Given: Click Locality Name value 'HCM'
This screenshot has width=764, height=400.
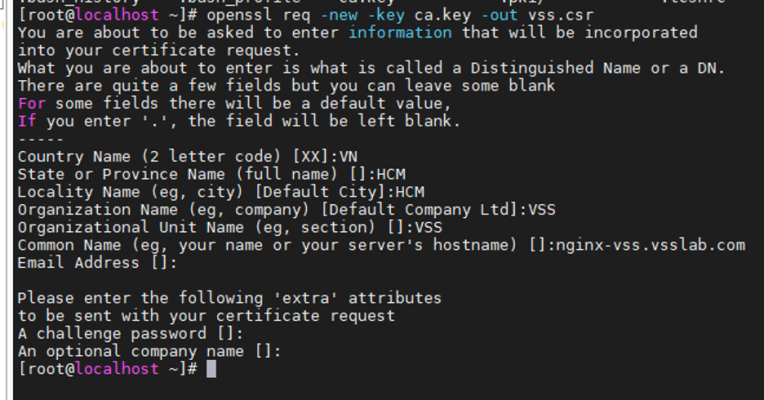Looking at the screenshot, I should click(x=410, y=192).
